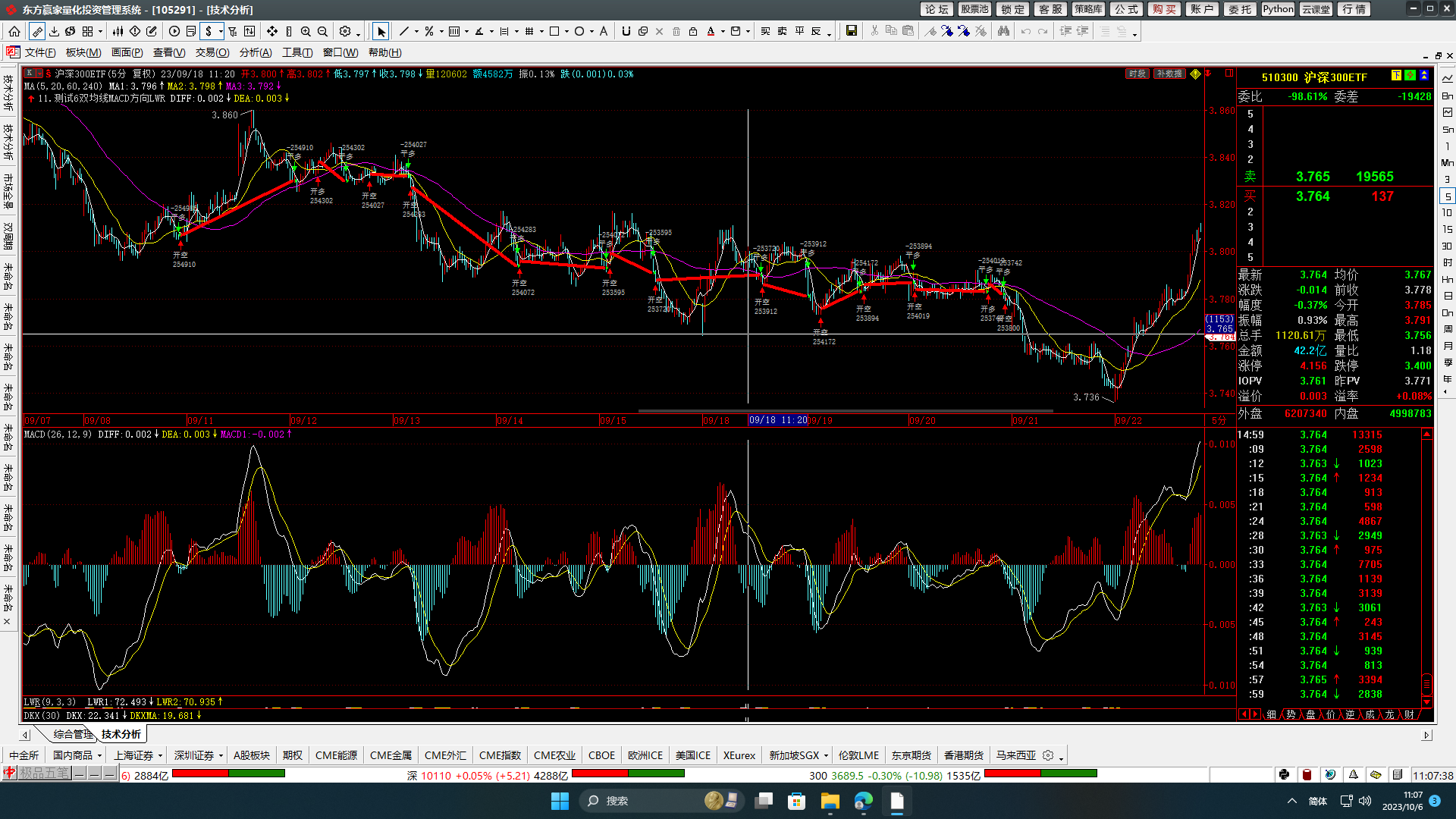Expand 国内商品 market dropdown
This screenshot has width=1456, height=819.
[x=99, y=756]
